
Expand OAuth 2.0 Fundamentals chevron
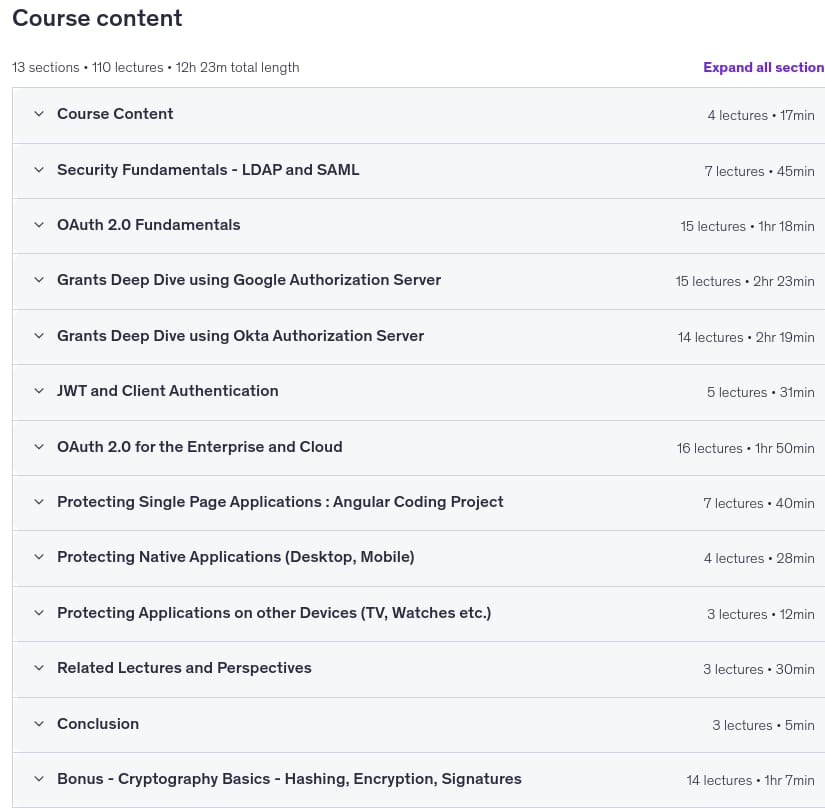click(39, 225)
